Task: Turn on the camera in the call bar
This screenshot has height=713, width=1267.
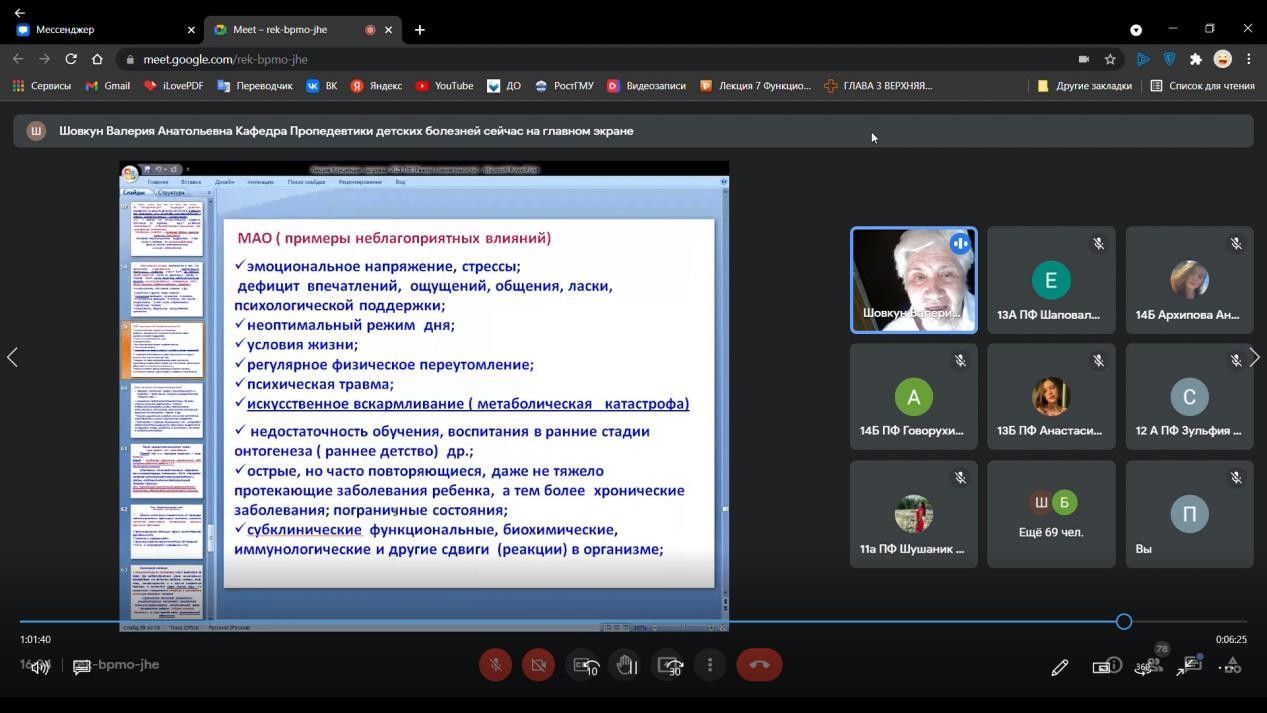Action: coord(538,665)
